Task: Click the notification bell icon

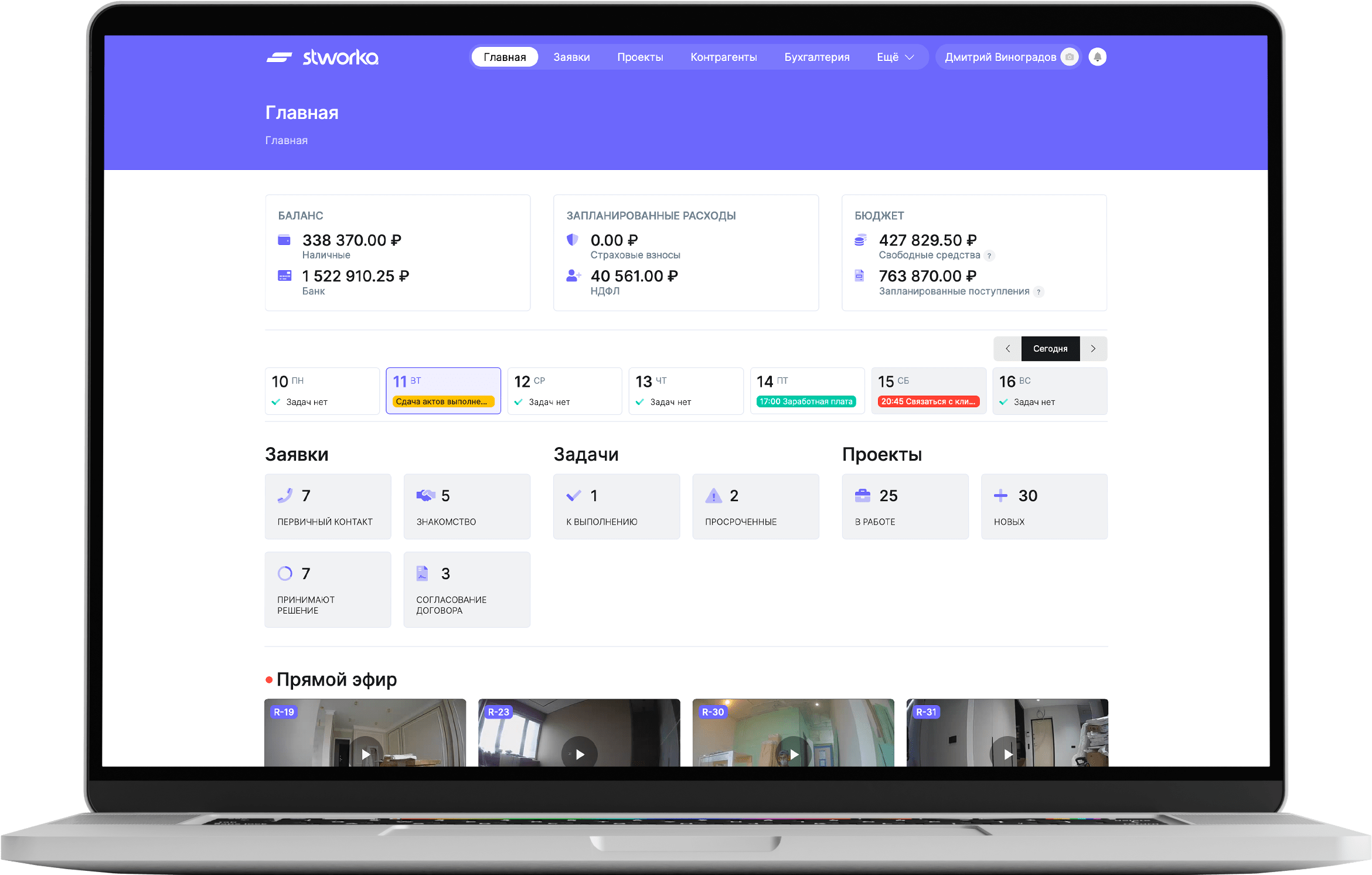Action: click(x=1097, y=57)
